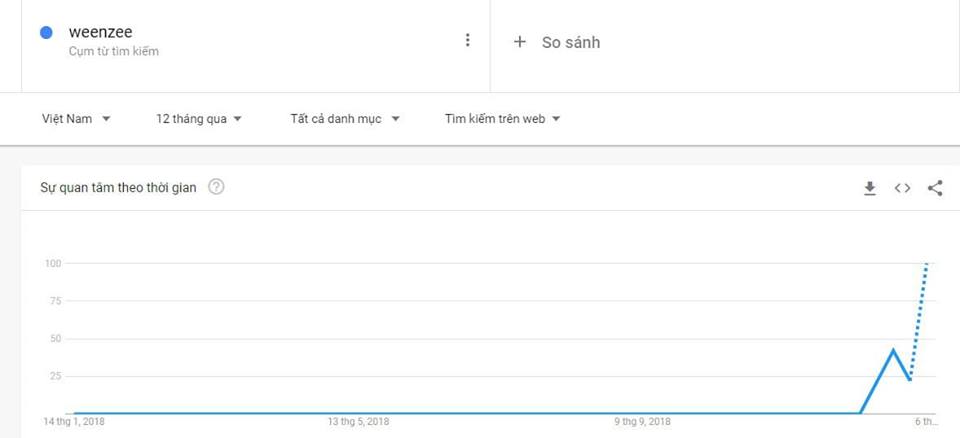Screen dimensions: 960x438
Task: Download the interest over time data
Action: point(870,188)
